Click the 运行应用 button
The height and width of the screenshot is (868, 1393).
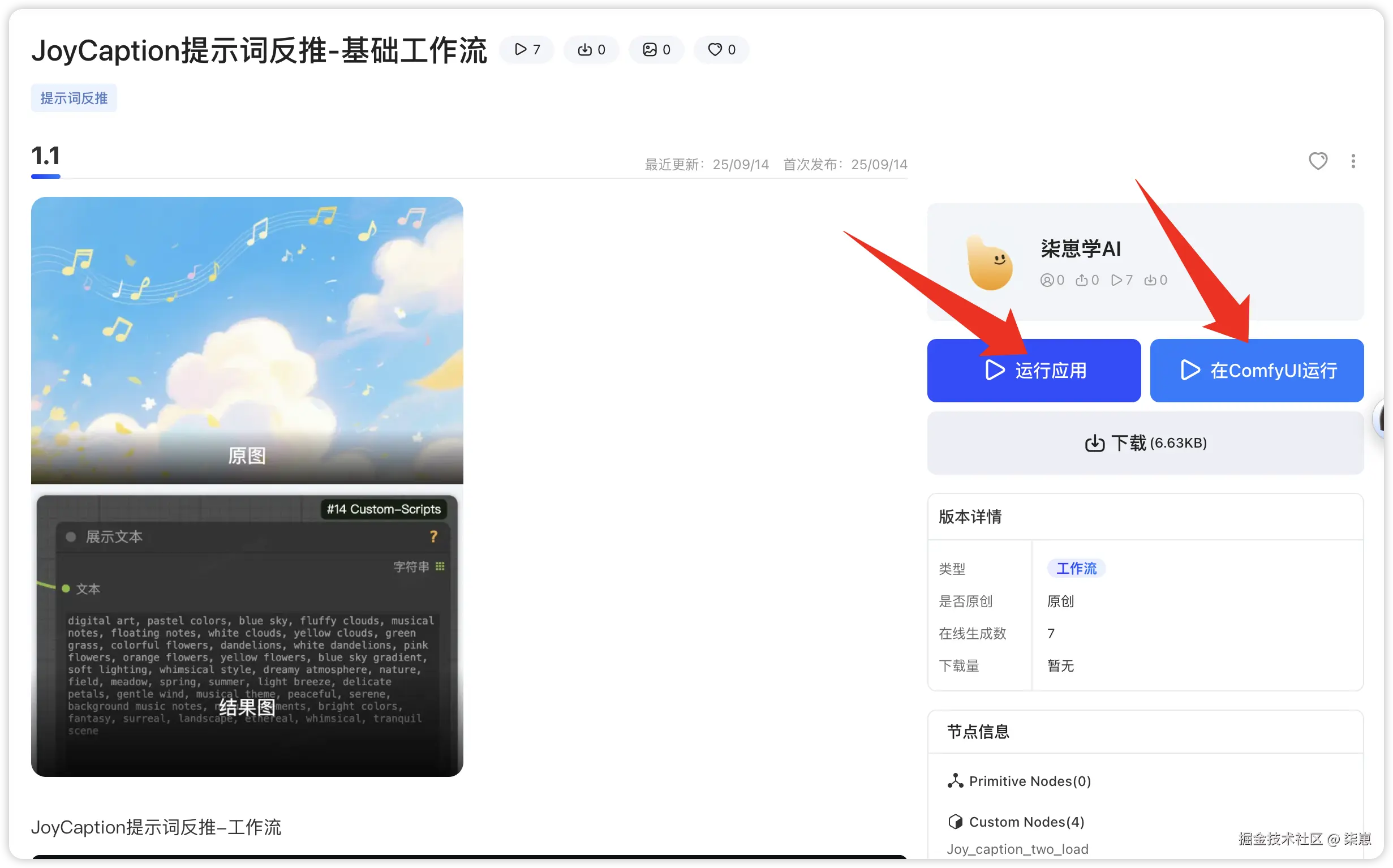click(1034, 370)
